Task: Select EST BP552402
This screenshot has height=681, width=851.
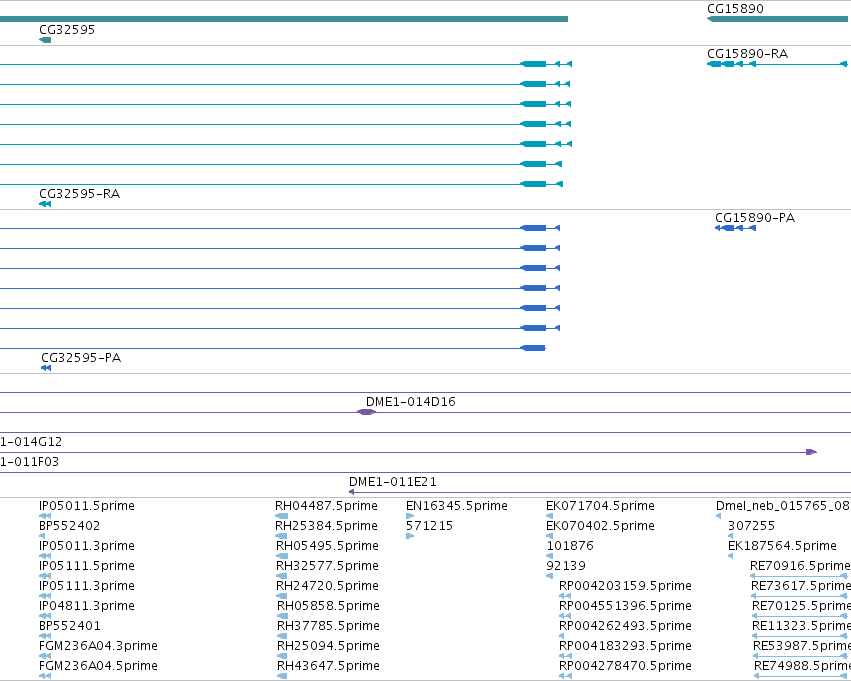Action: coord(69,526)
